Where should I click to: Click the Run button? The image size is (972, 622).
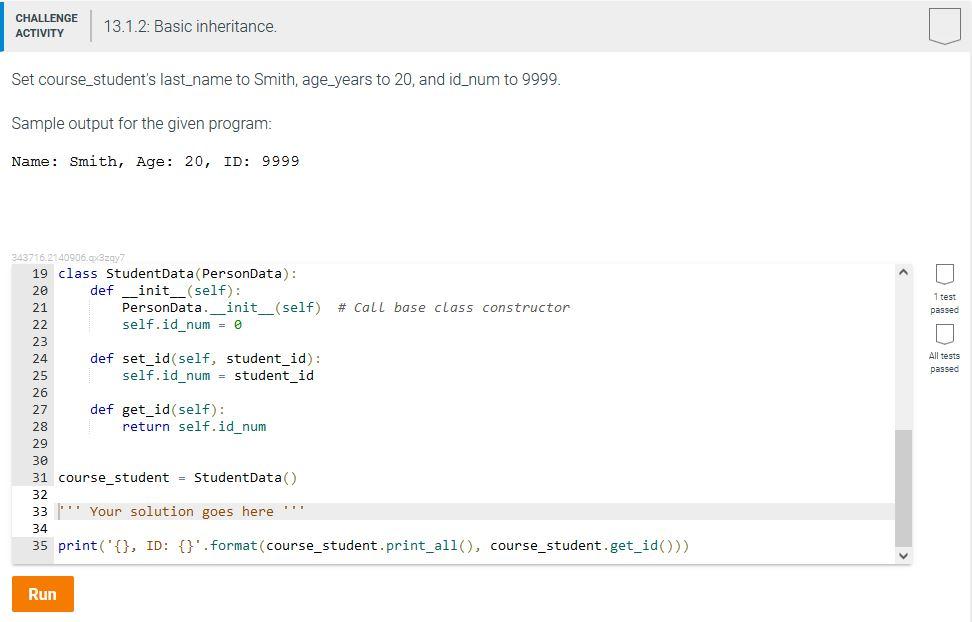click(x=42, y=594)
